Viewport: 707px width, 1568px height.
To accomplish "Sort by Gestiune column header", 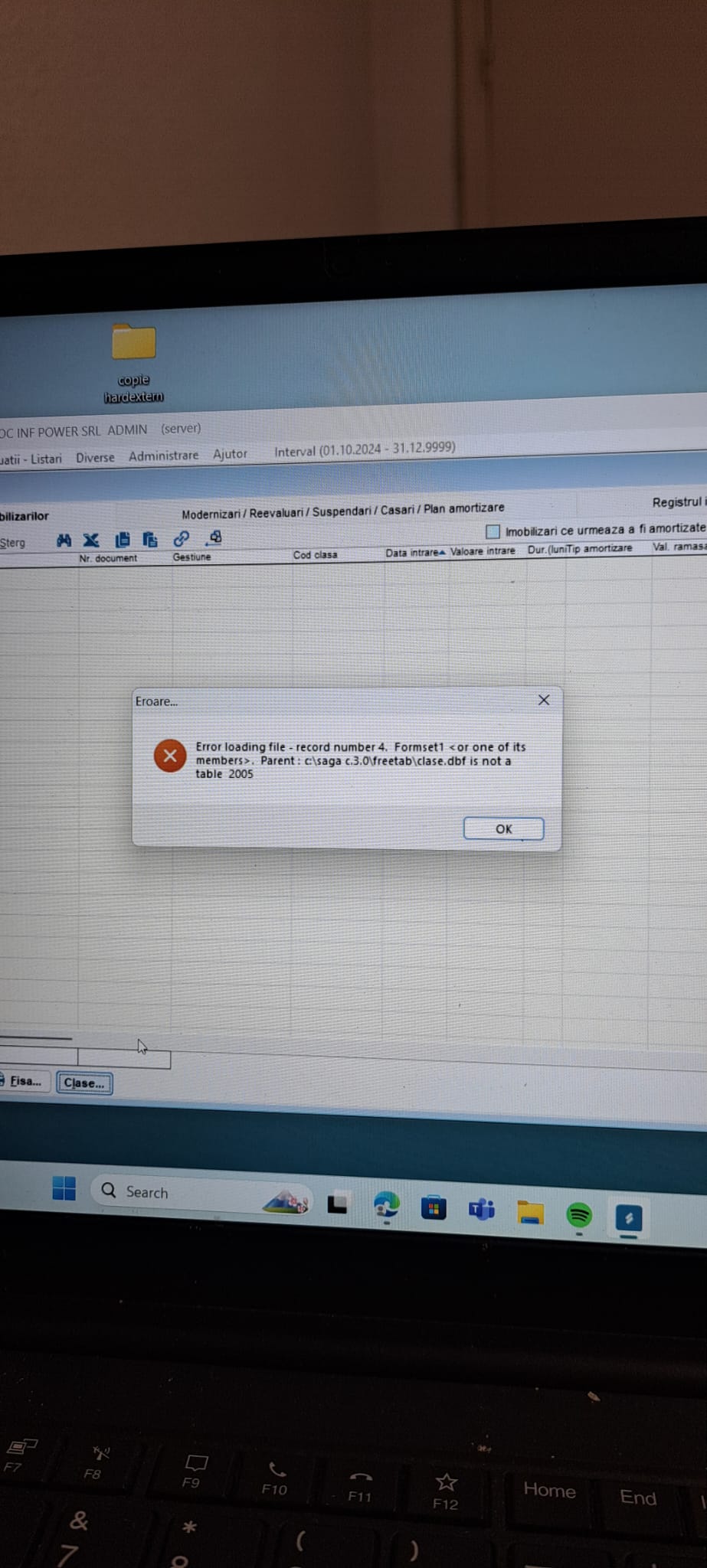I will [191, 557].
